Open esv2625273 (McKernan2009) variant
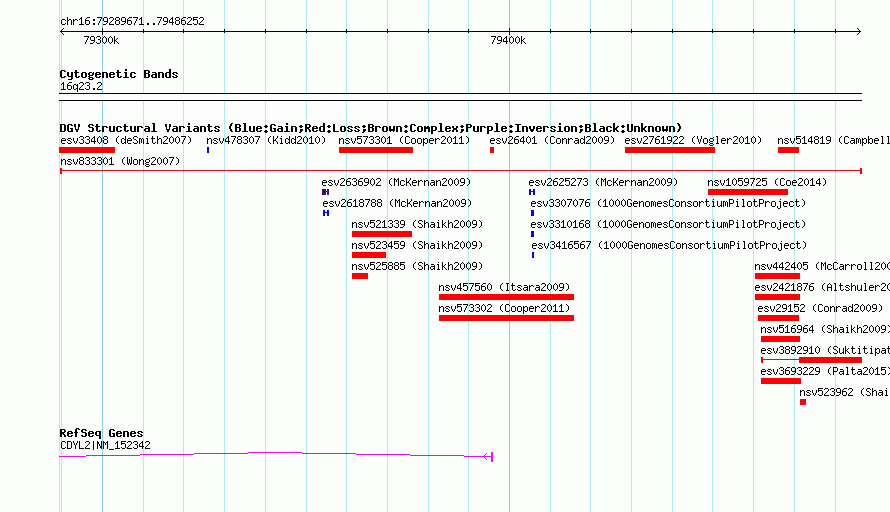The image size is (890, 512). click(x=603, y=182)
